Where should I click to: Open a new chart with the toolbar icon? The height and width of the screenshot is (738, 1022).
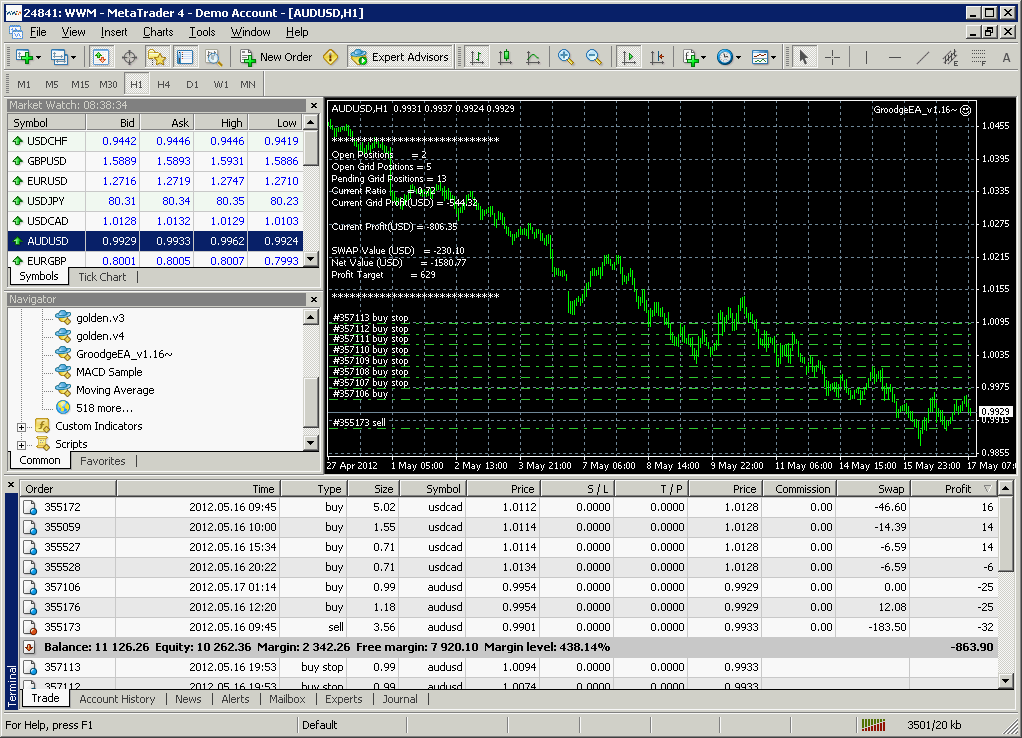tap(24, 57)
